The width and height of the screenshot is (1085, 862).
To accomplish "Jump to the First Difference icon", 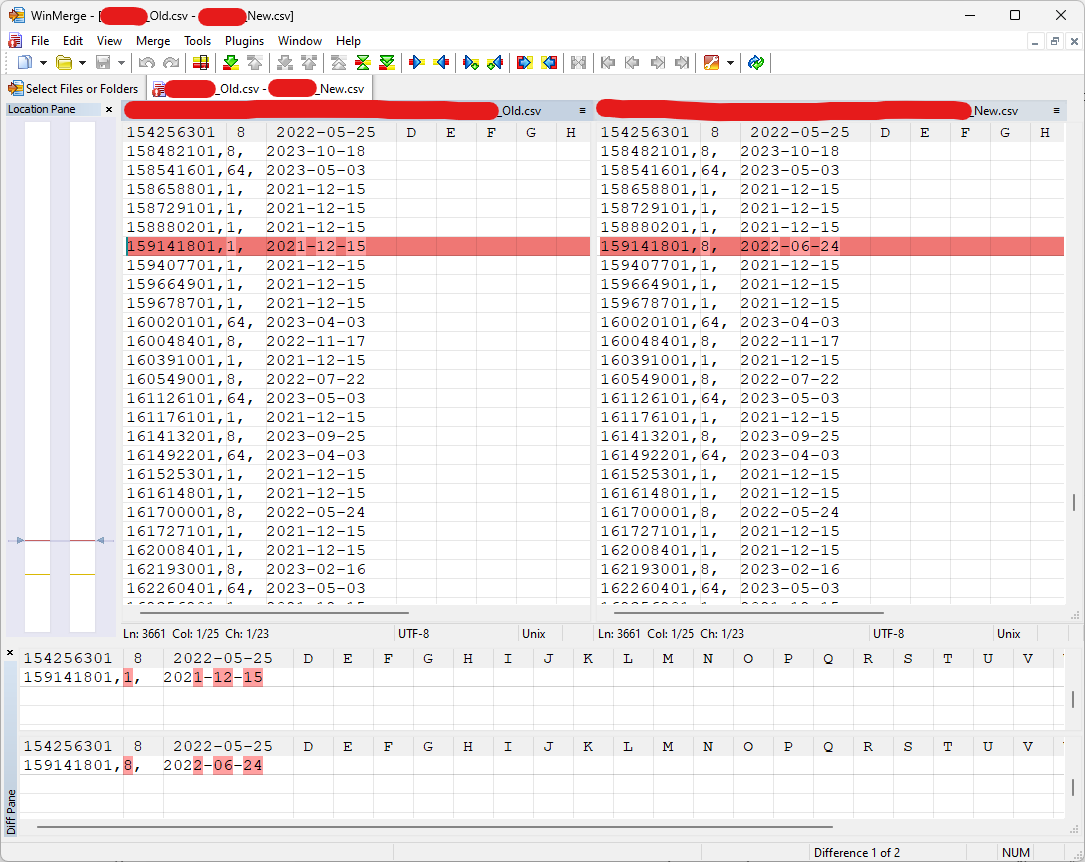I will [x=338, y=63].
